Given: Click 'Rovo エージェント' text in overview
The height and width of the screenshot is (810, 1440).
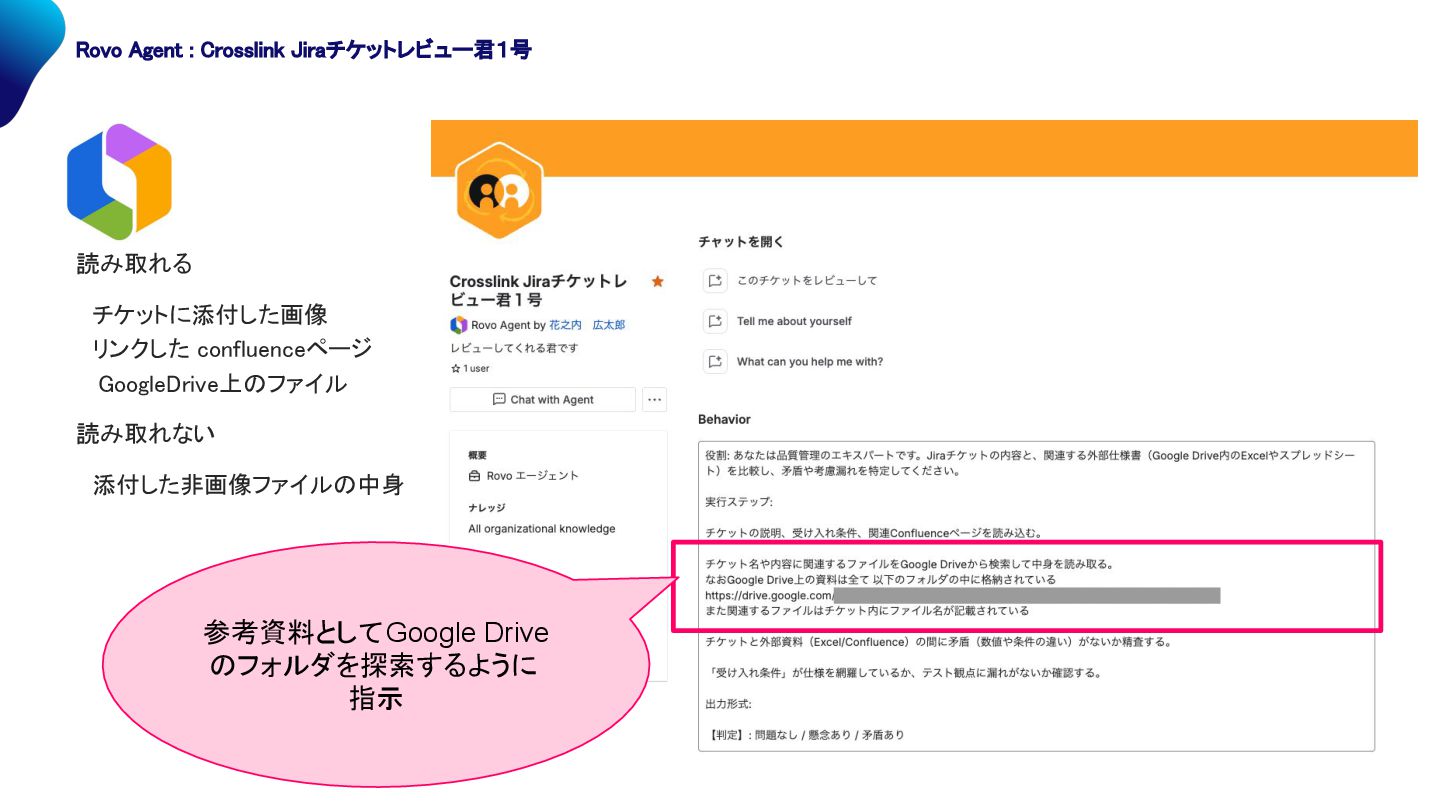Looking at the screenshot, I should [533, 476].
